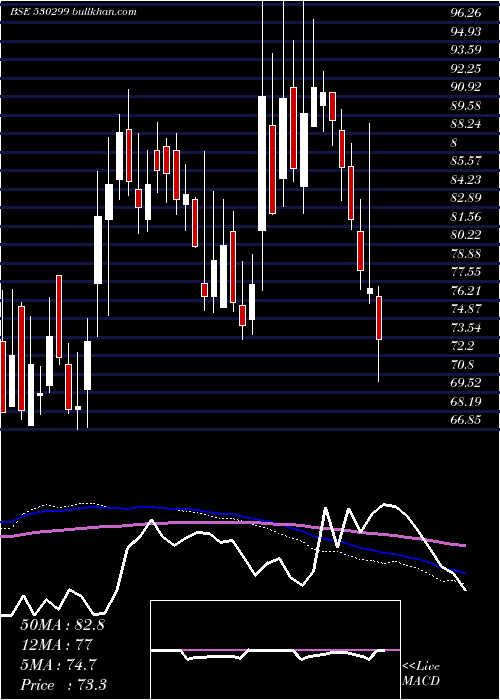Select the last red candlestick near 74.87

[379, 318]
